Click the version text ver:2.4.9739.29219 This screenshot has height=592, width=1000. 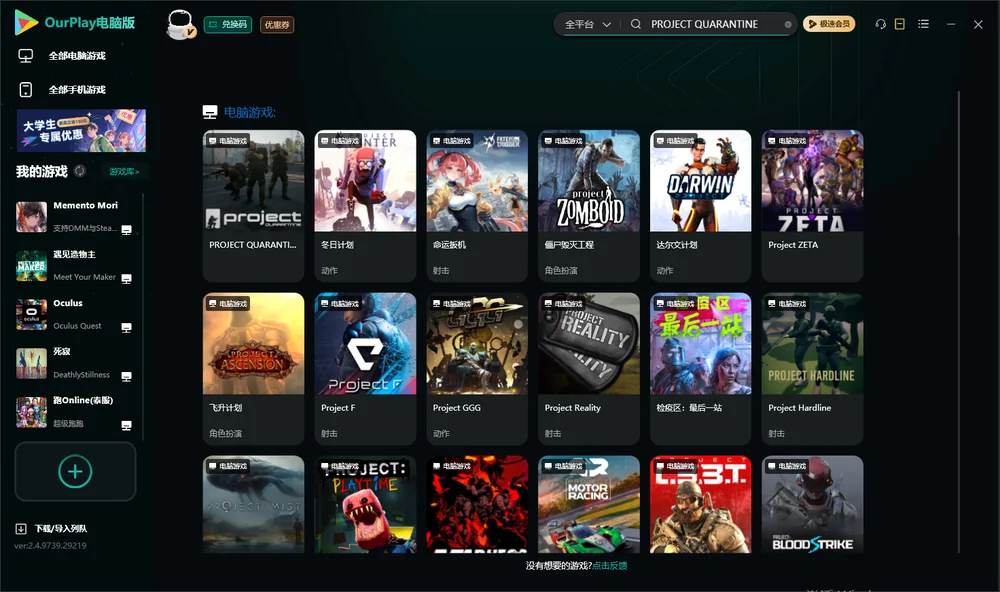(x=50, y=545)
